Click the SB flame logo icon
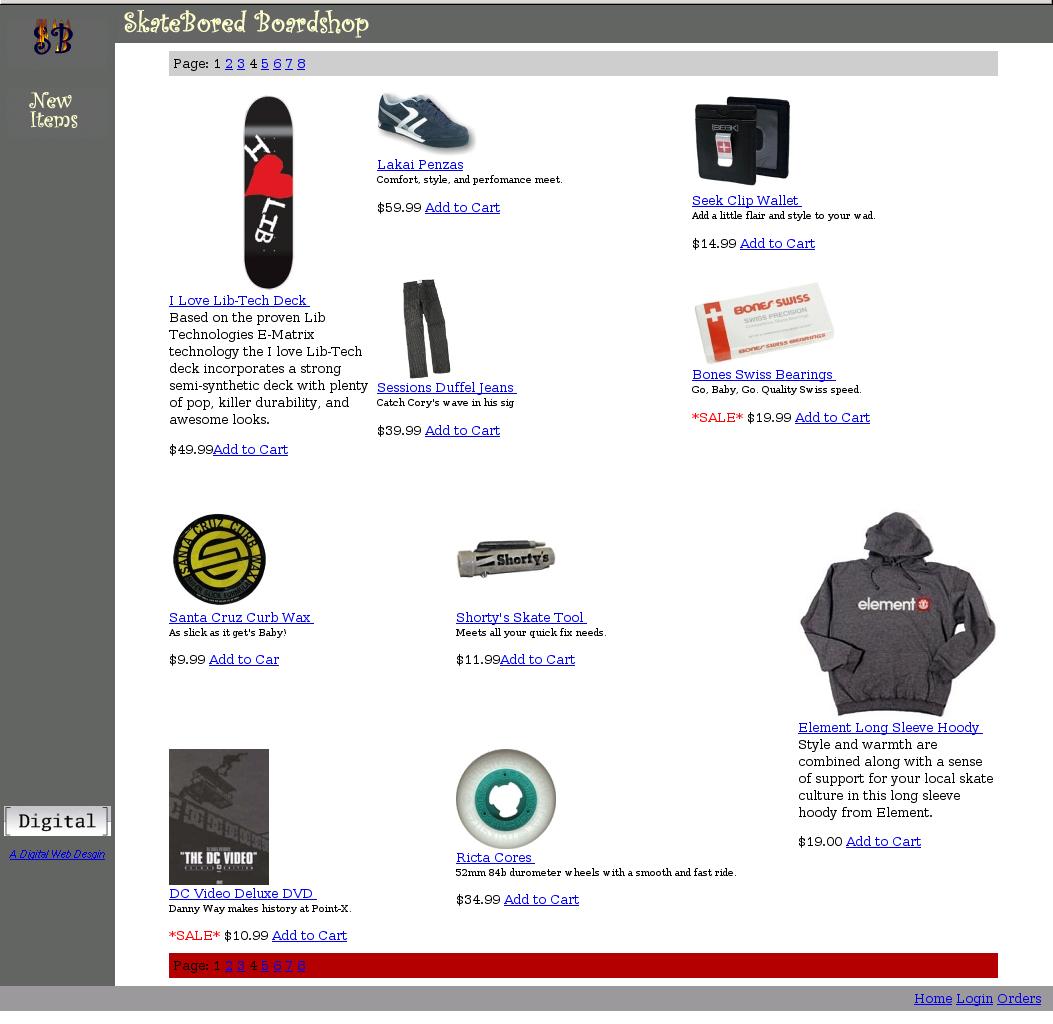 (x=53, y=37)
